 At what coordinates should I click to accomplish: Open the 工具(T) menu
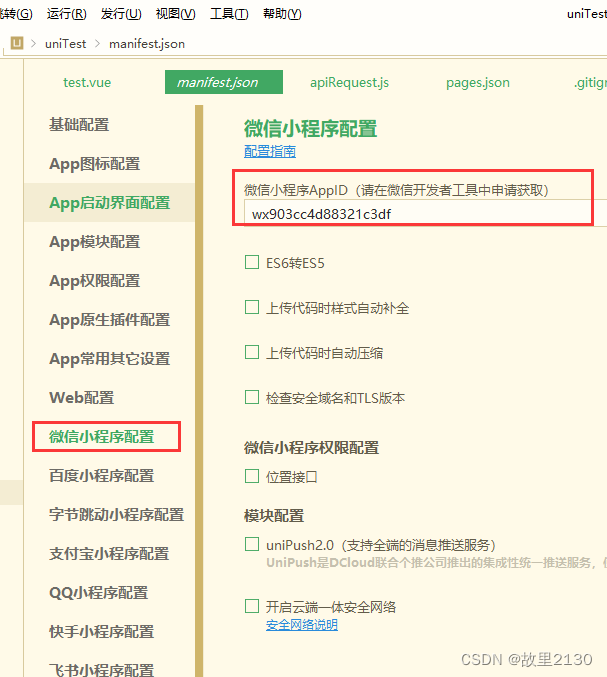click(x=229, y=14)
